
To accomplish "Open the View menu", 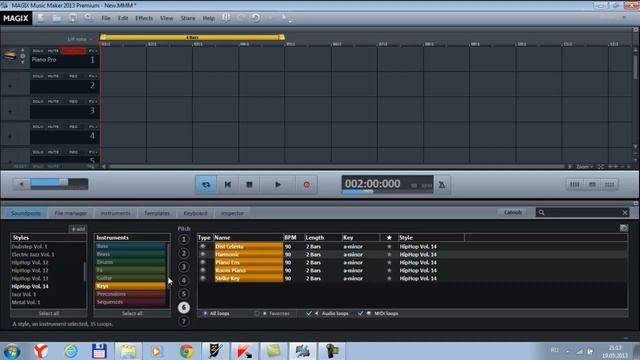I will click(x=167, y=18).
